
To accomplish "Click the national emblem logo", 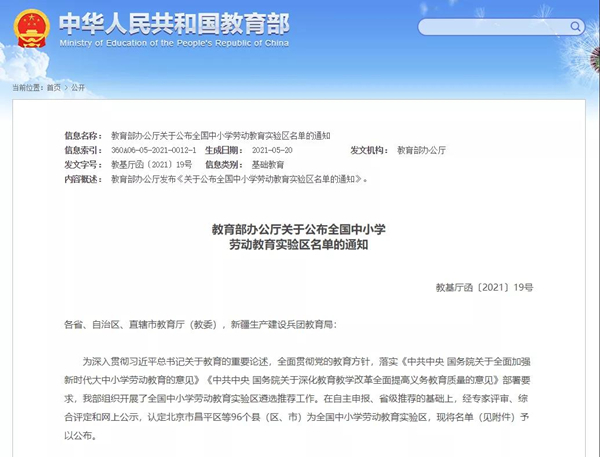I will [x=29, y=32].
